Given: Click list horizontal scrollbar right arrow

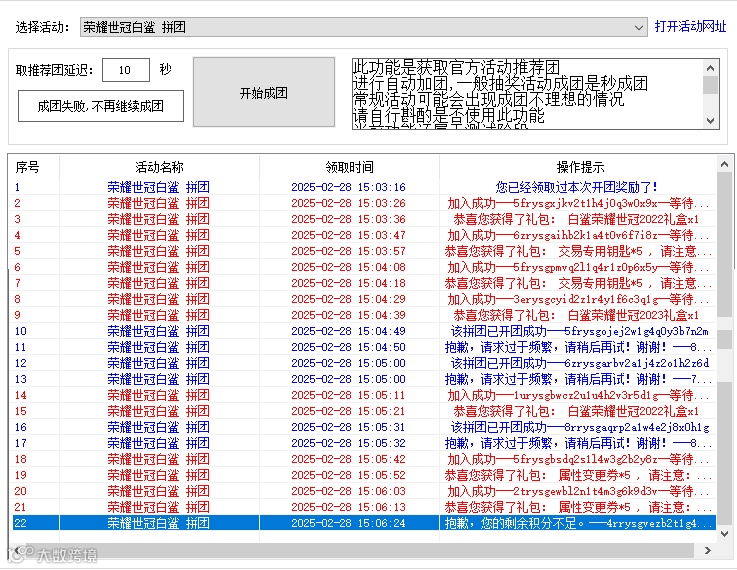Looking at the screenshot, I should [x=707, y=550].
